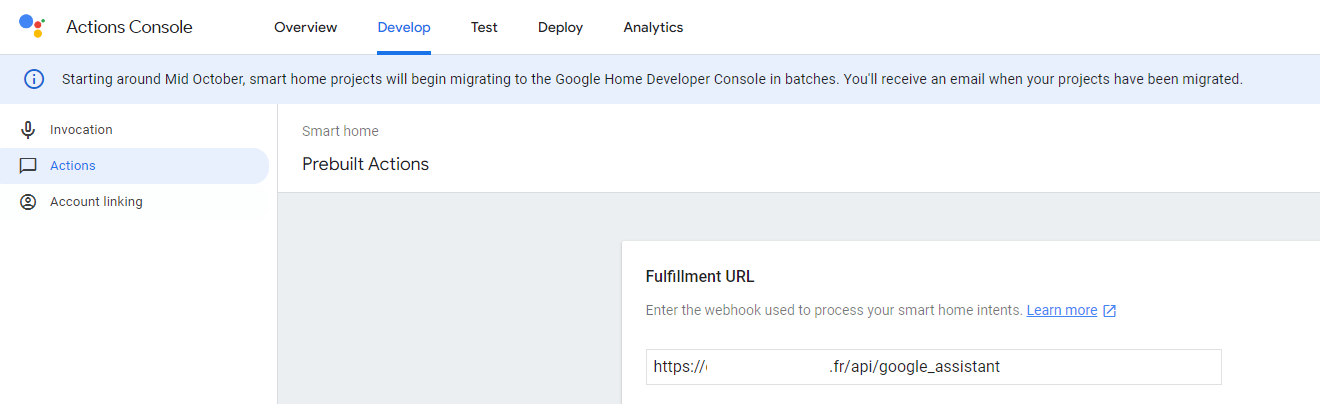The height and width of the screenshot is (404, 1324).
Task: Click the Prebuilt Actions heading
Action: [x=365, y=165]
